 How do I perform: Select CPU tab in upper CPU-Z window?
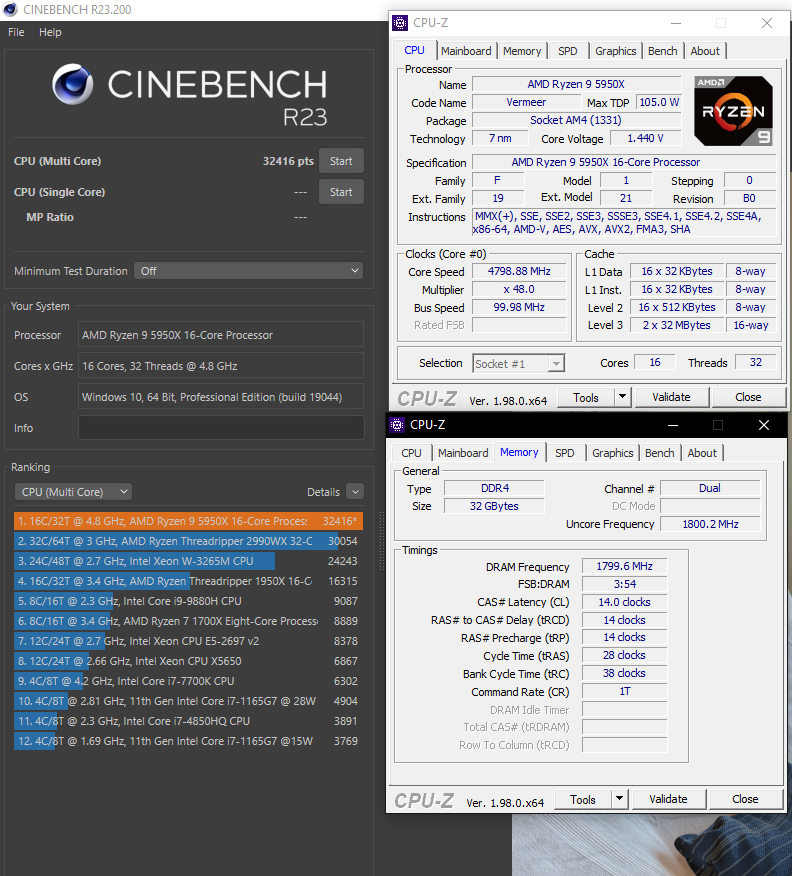pyautogui.click(x=414, y=50)
